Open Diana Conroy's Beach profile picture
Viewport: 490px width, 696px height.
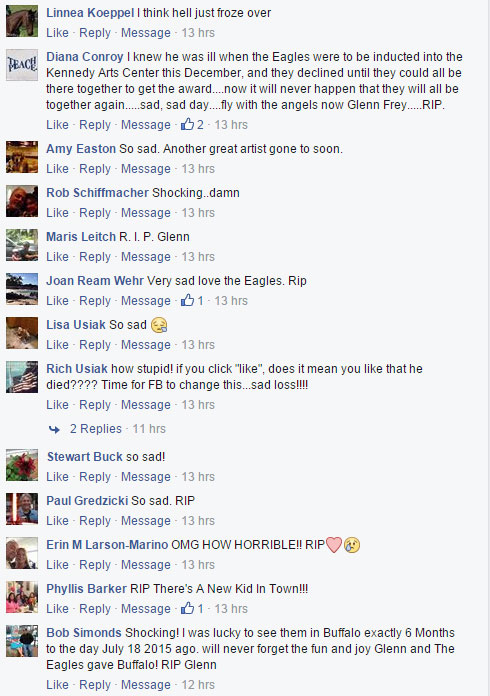(22, 65)
